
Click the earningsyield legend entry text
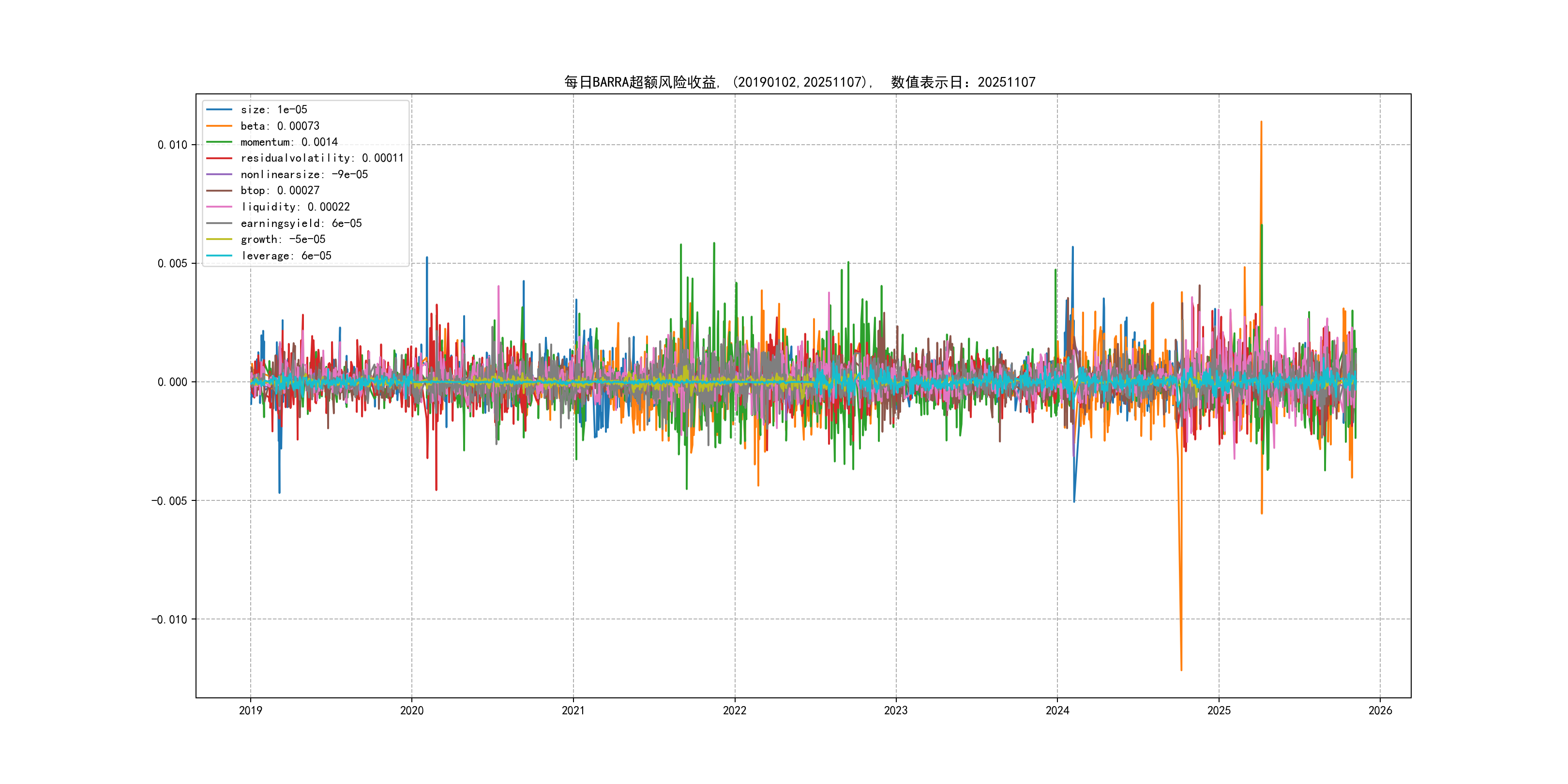(301, 224)
